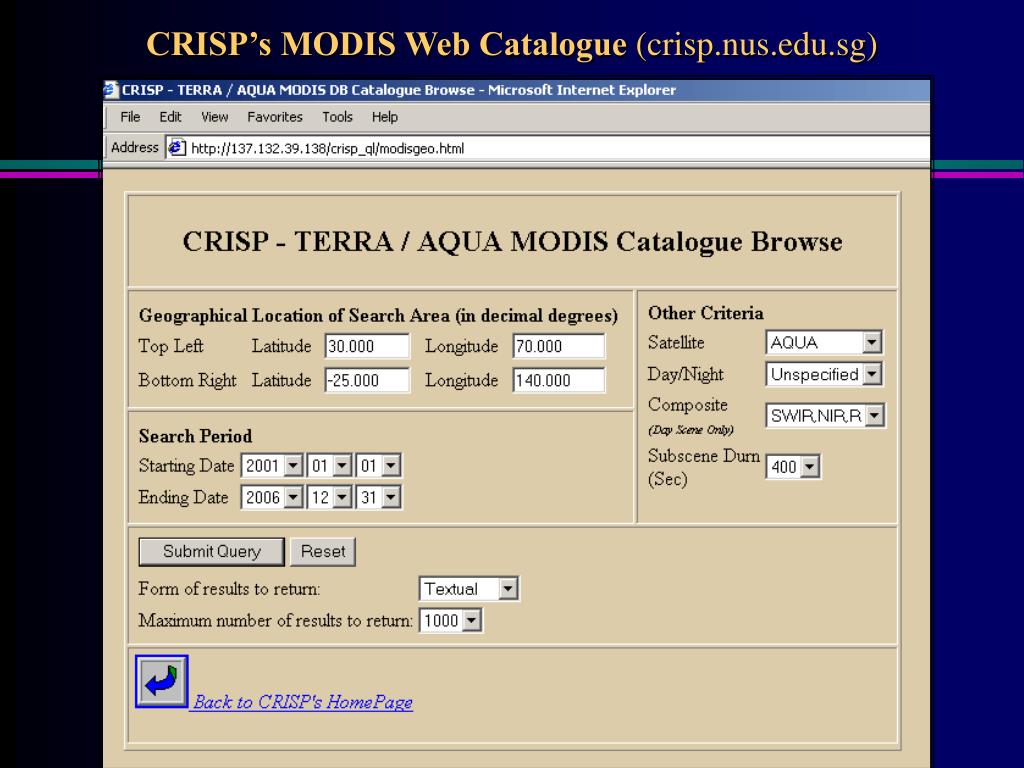1024x768 pixels.
Task: Click the 'Starting Date' label
Action: 186,466
